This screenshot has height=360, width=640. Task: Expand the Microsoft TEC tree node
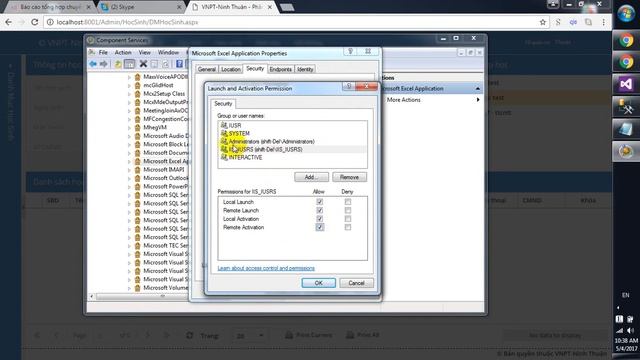[x=129, y=246]
